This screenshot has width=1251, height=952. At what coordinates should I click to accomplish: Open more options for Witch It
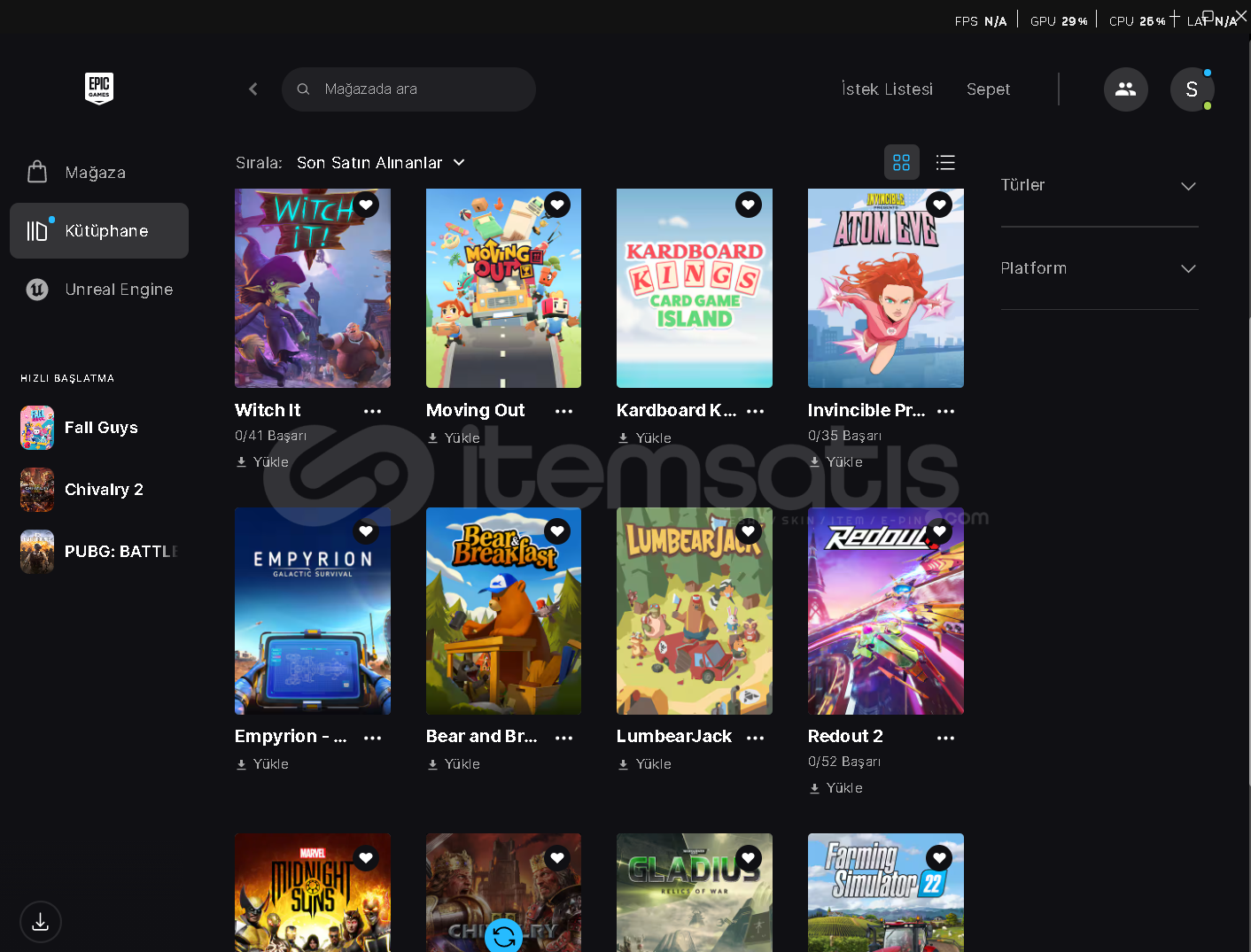[373, 411]
